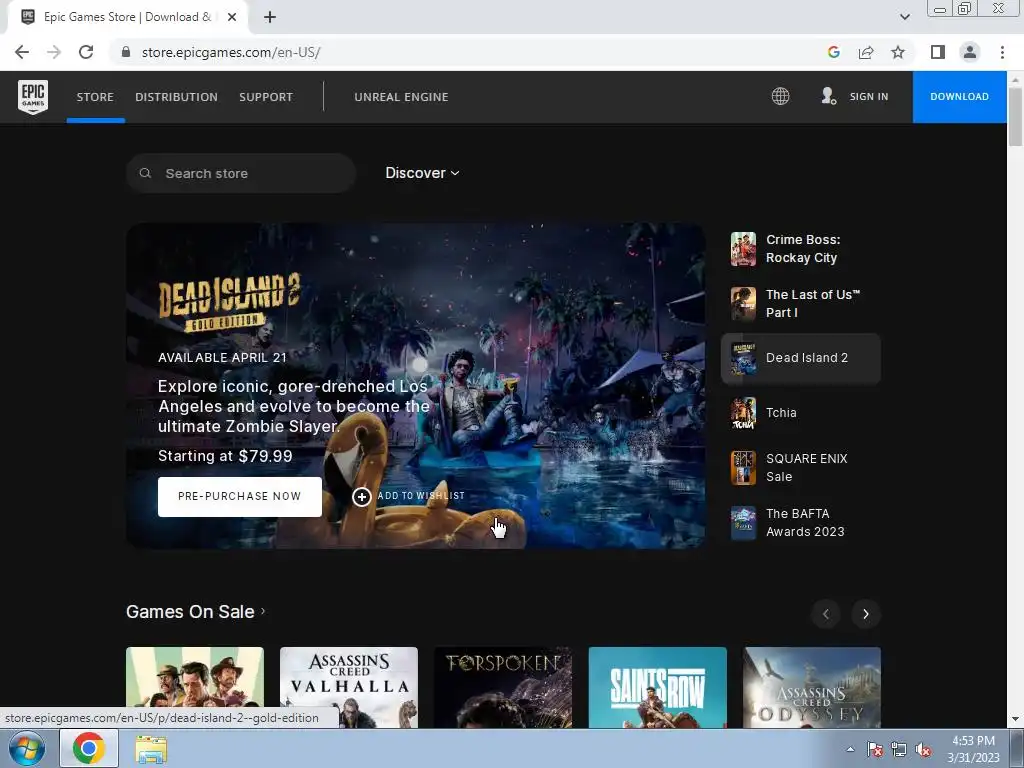Select The Last of Us Part I item
1024x768 pixels.
pyautogui.click(x=801, y=304)
